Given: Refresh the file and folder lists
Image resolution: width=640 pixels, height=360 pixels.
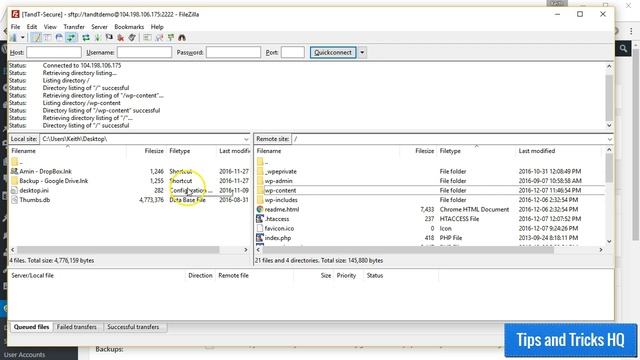Looking at the screenshot, I should [86, 38].
